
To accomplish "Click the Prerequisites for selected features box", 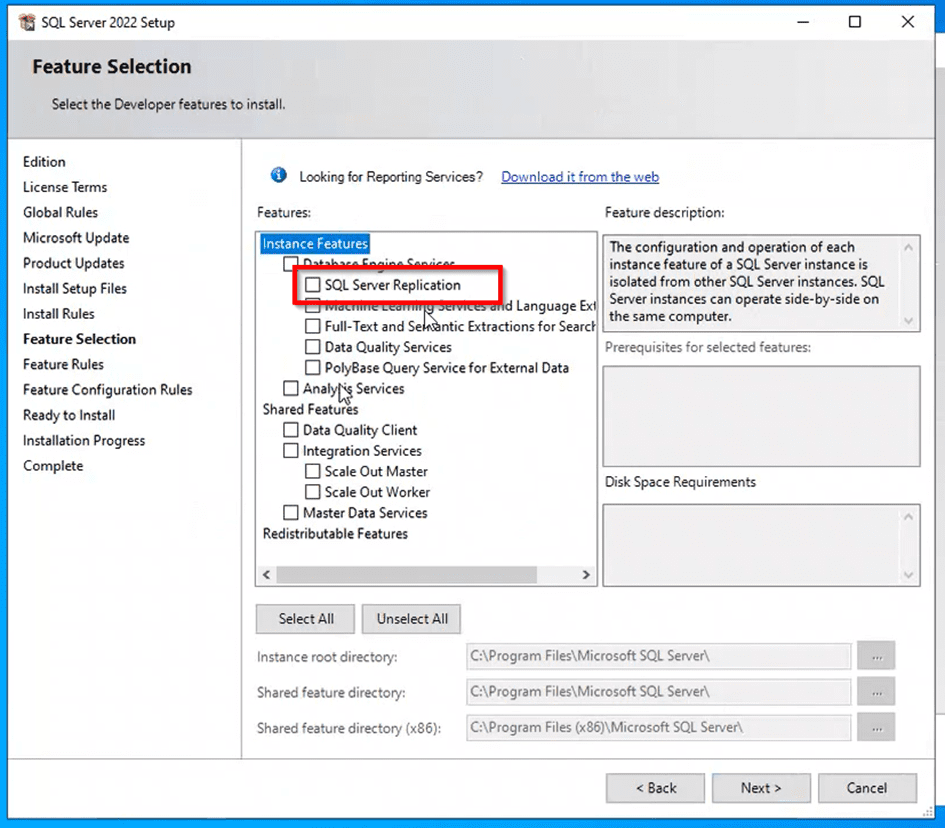I will click(761, 416).
